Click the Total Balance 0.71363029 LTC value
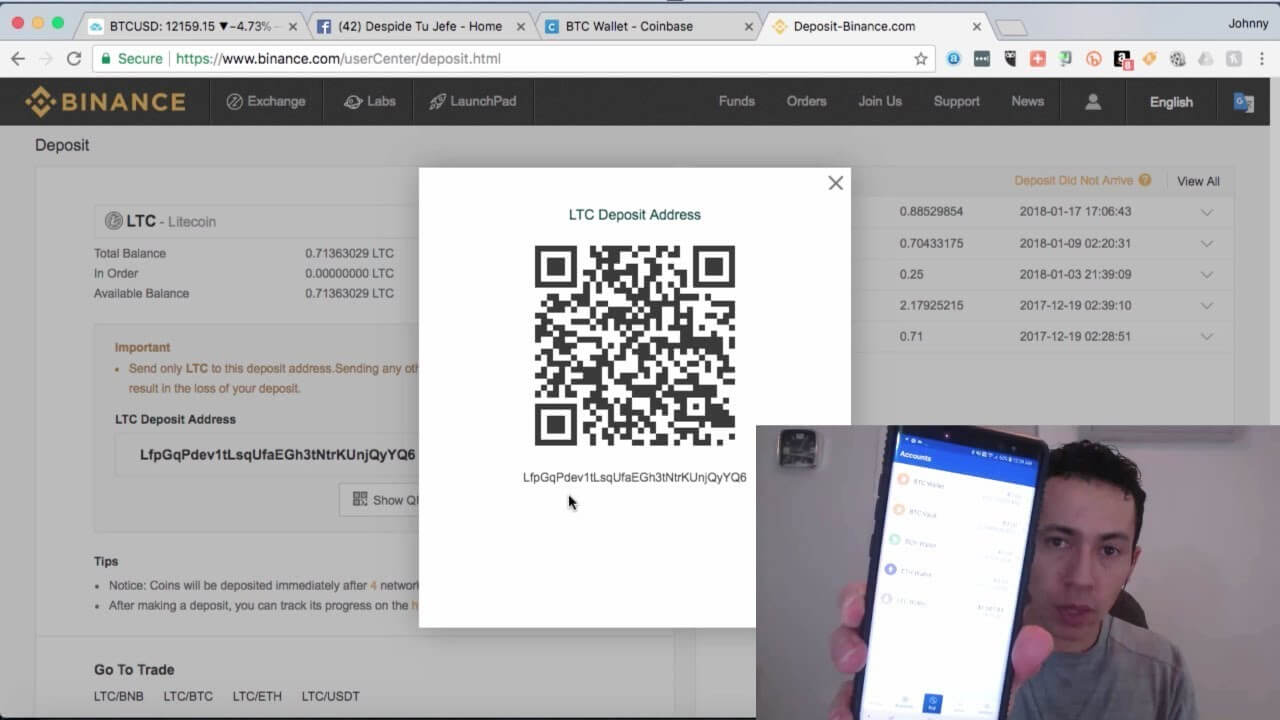 pos(349,254)
